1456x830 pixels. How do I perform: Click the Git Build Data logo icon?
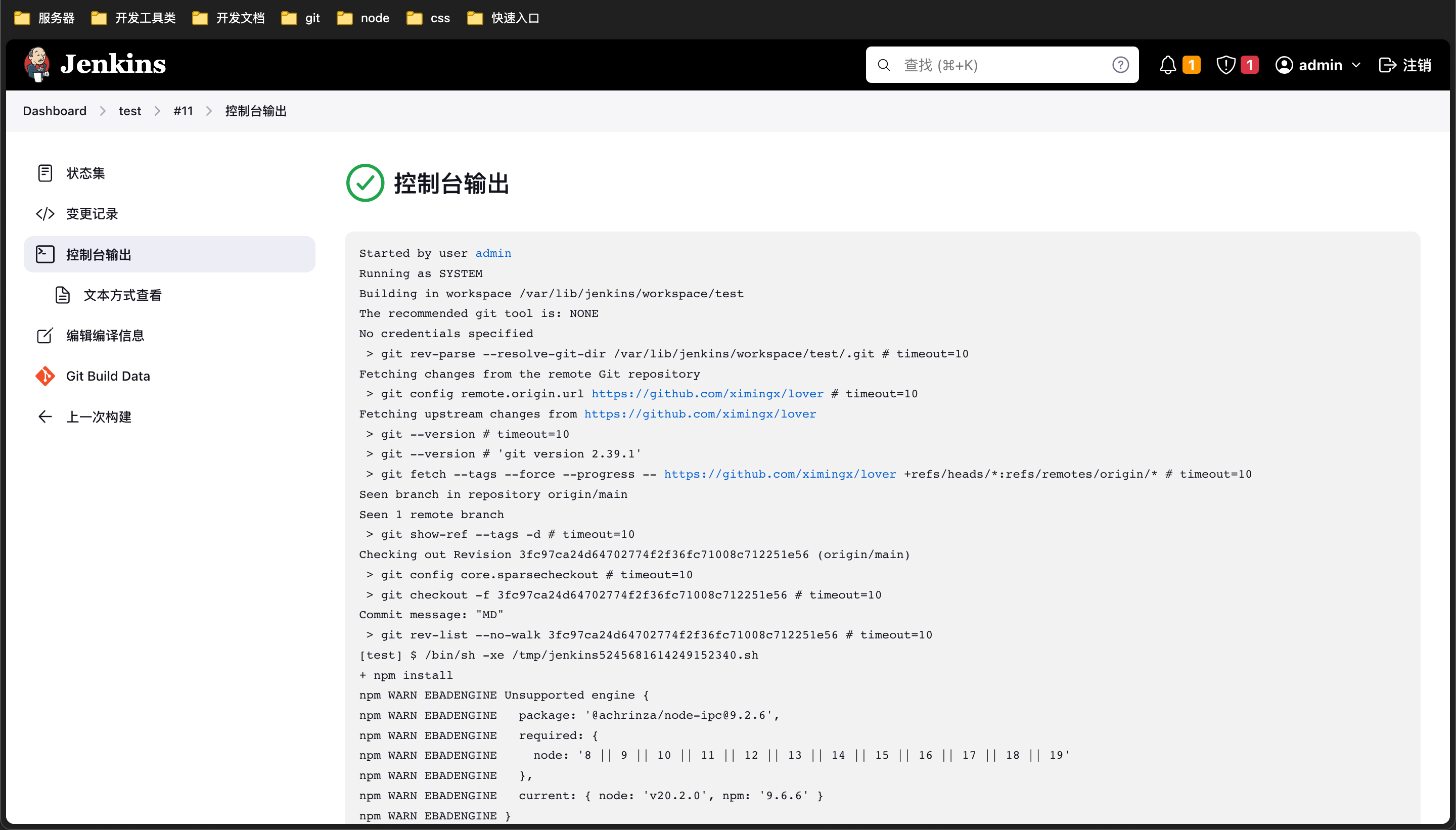tap(45, 376)
